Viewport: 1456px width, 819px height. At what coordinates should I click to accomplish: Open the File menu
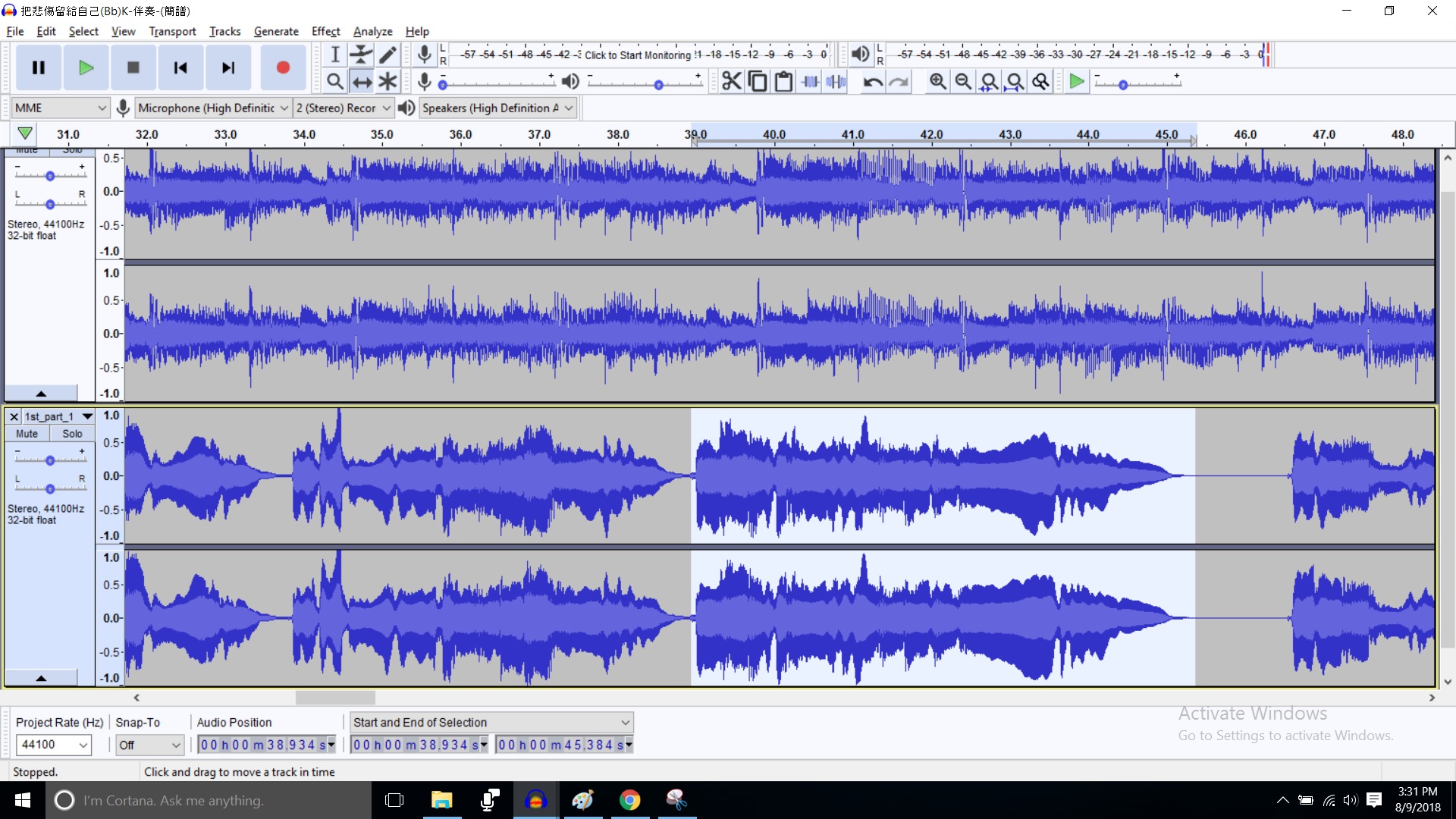(15, 31)
